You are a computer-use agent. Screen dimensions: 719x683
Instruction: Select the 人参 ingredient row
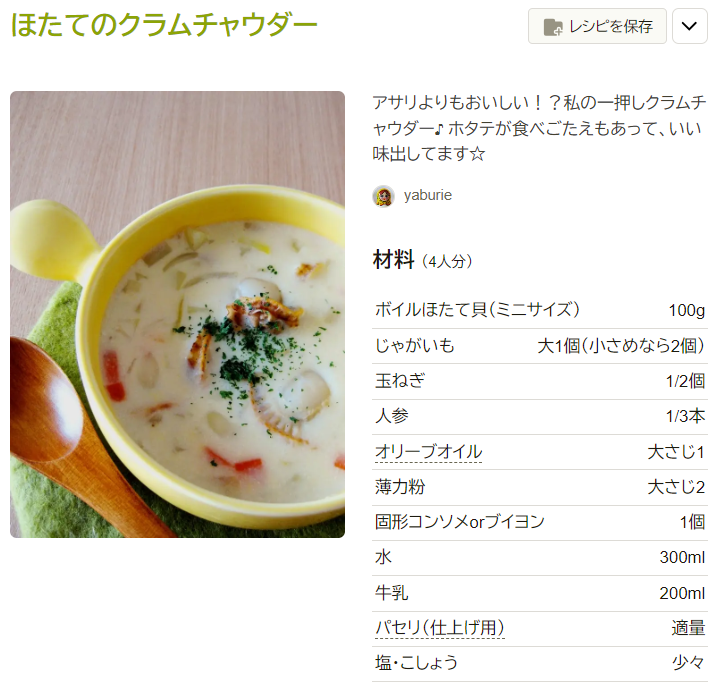[540, 417]
